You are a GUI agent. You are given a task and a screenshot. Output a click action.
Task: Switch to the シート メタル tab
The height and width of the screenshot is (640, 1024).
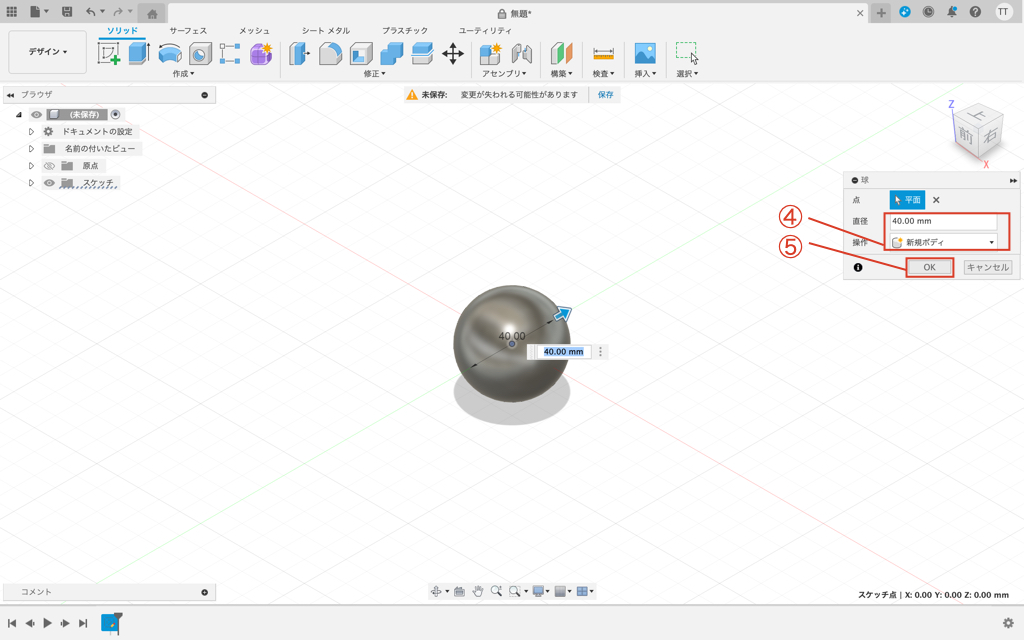click(x=326, y=31)
